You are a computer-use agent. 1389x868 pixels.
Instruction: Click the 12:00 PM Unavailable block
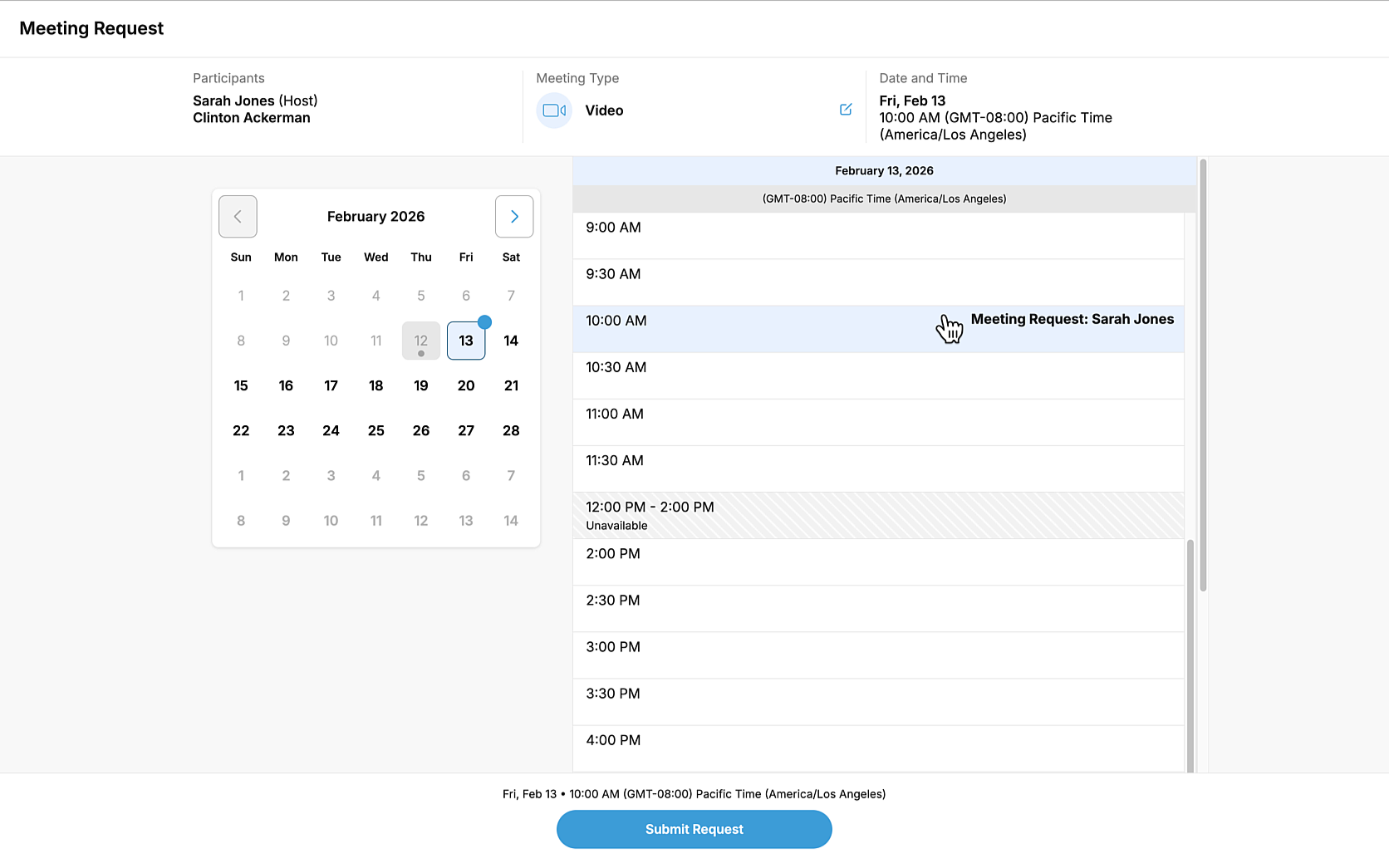pos(878,515)
